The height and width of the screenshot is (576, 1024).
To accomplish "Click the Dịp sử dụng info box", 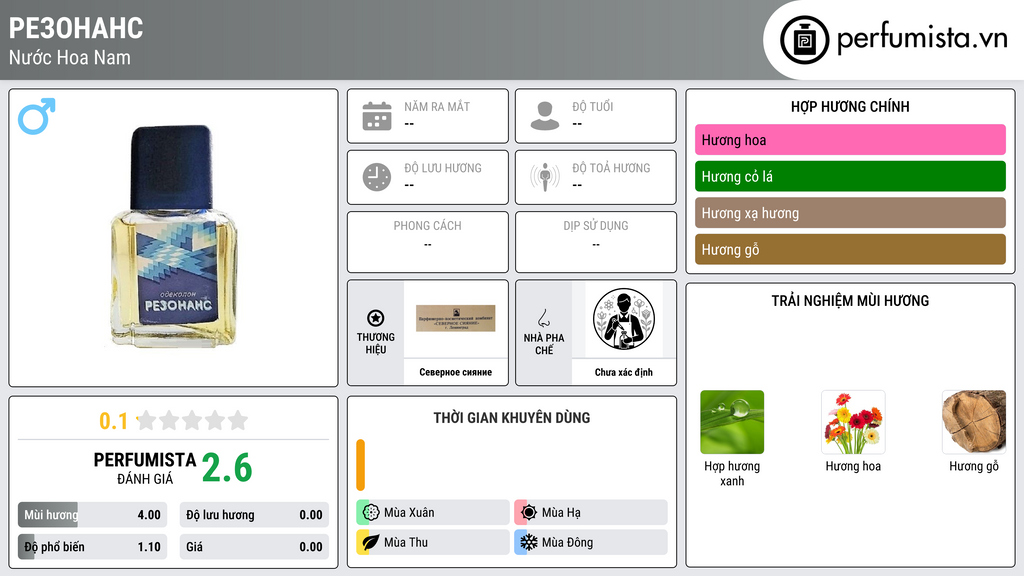I will 596,242.
